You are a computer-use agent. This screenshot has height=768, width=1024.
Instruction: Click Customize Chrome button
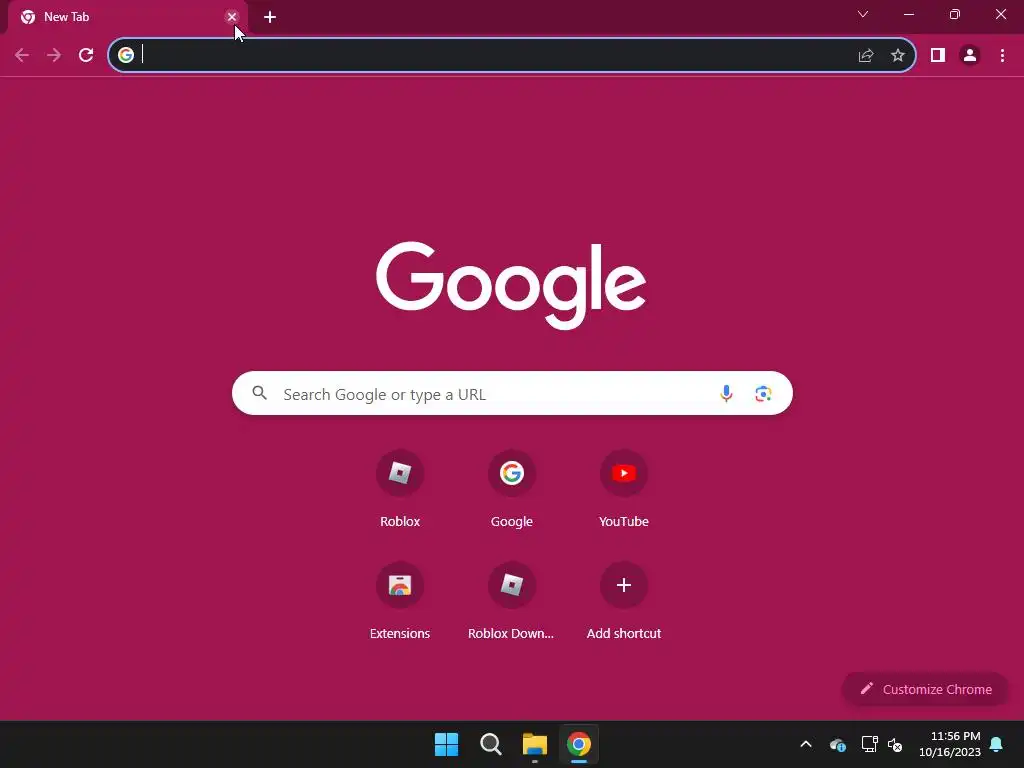925,689
